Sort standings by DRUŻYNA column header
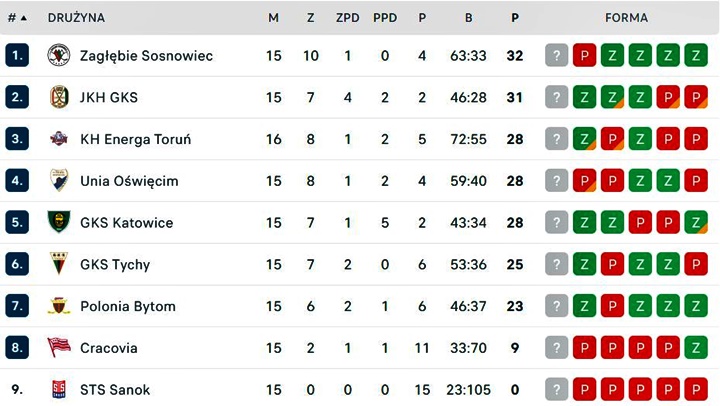Screen dimensions: 720x406 click(76, 18)
